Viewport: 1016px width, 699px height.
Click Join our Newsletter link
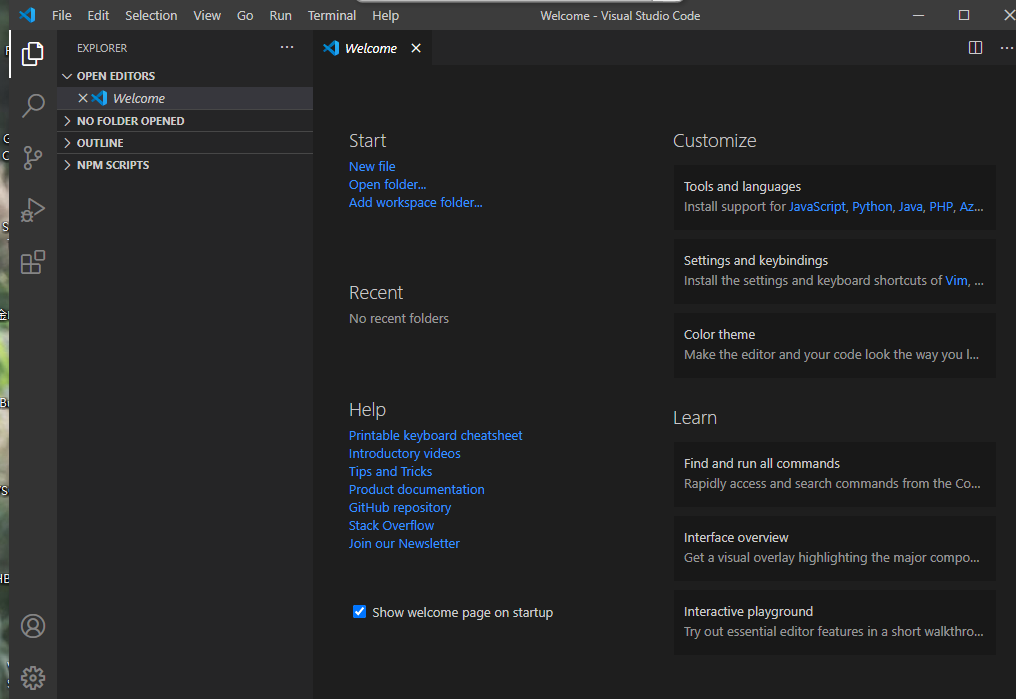click(x=404, y=544)
